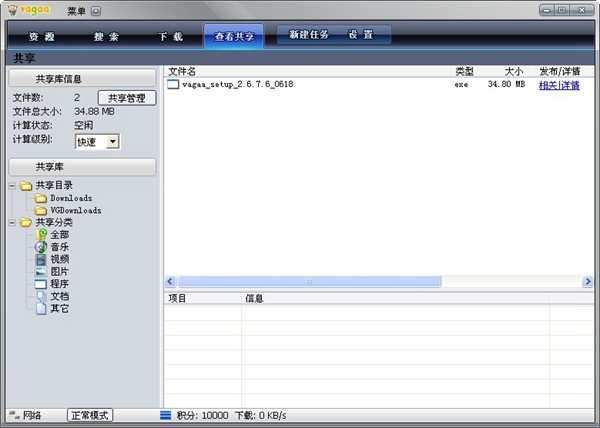
Task: Open the VGDownloads shared folder
Action: pyautogui.click(x=76, y=210)
